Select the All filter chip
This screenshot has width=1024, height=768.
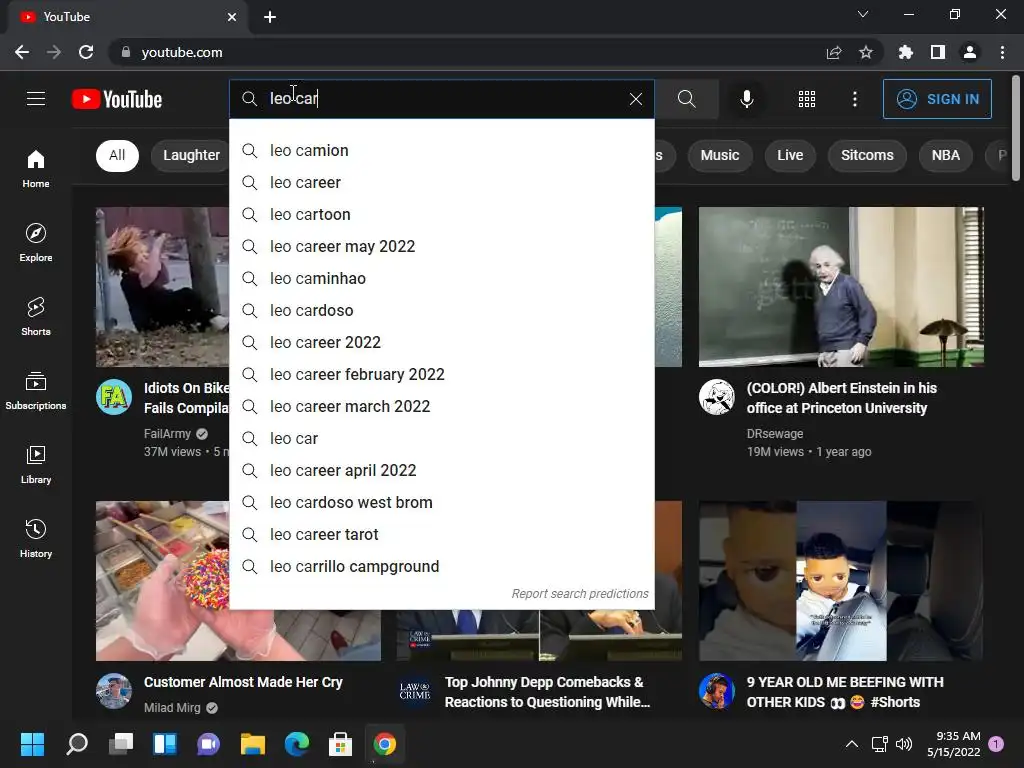pyautogui.click(x=117, y=155)
